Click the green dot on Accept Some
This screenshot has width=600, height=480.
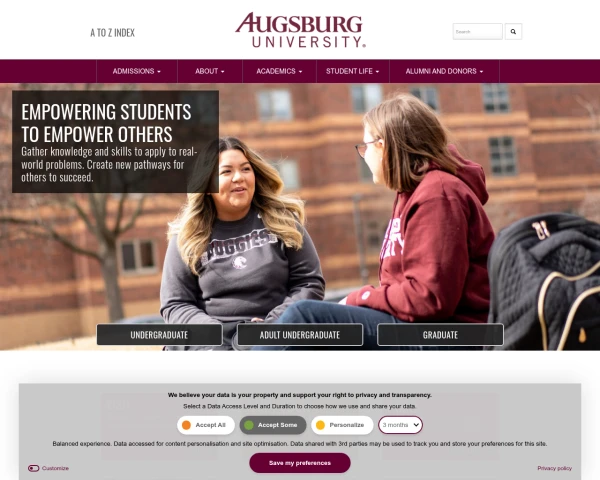(x=249, y=425)
